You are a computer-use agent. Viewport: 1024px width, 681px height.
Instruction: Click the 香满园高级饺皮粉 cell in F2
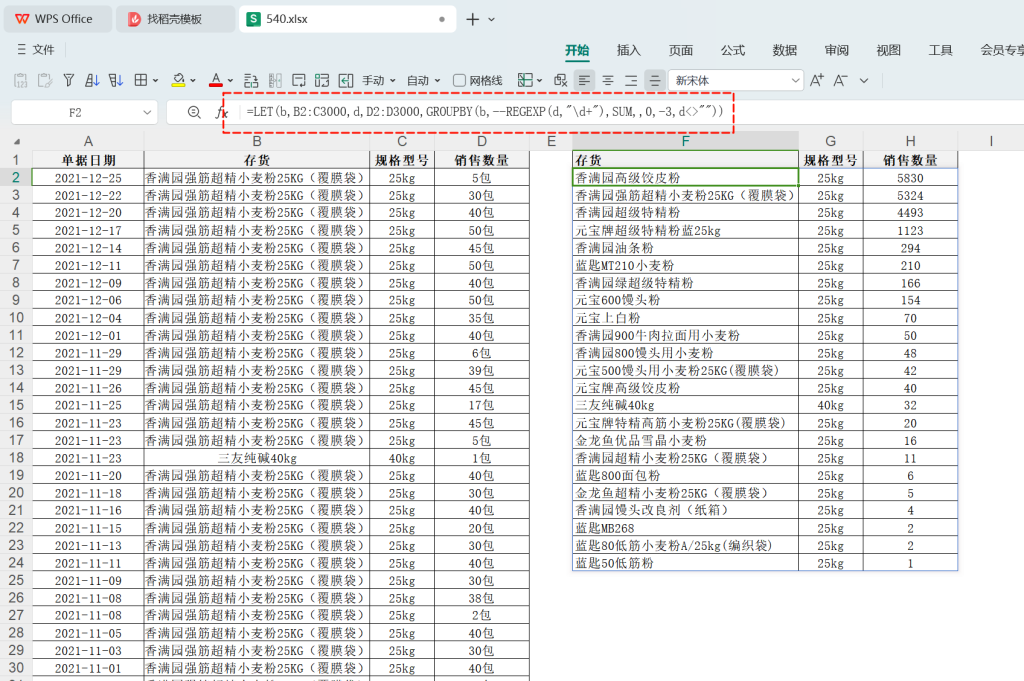point(685,178)
